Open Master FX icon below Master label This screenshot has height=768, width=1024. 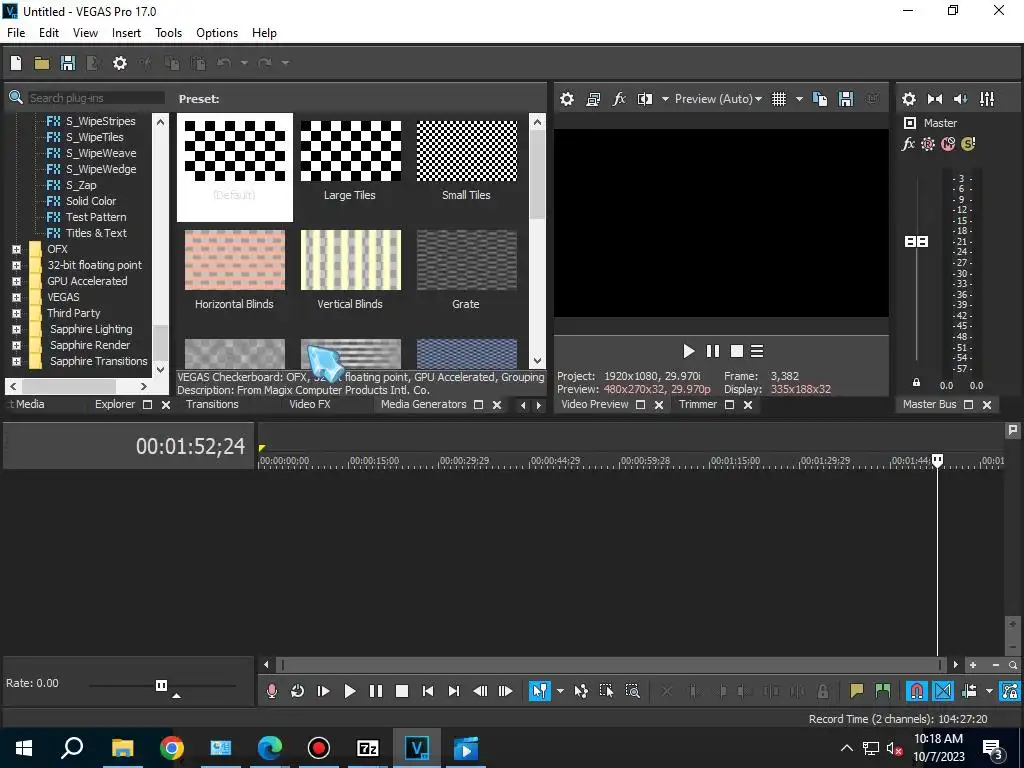coord(908,144)
